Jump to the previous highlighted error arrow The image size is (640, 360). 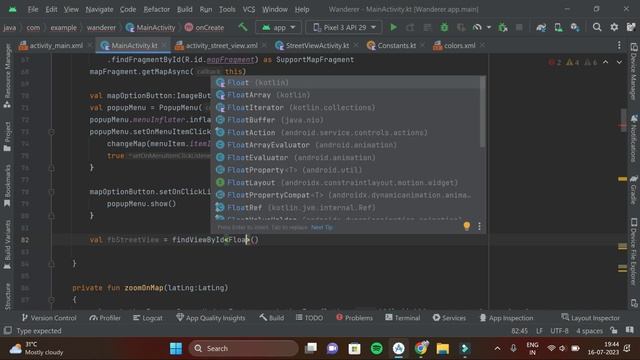(x=606, y=62)
